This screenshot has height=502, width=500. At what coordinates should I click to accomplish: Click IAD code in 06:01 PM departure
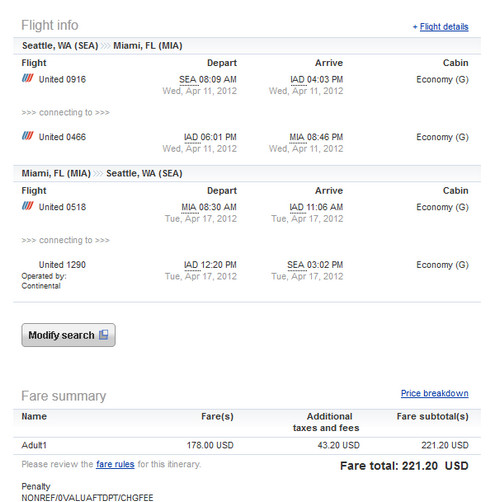pos(191,137)
